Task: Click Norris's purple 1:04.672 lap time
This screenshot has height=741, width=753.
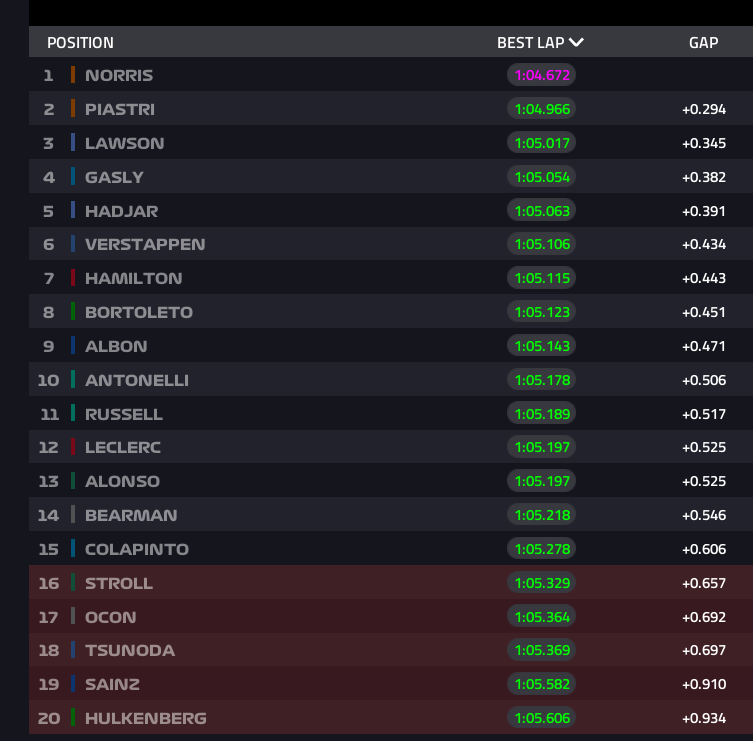Action: (x=542, y=75)
